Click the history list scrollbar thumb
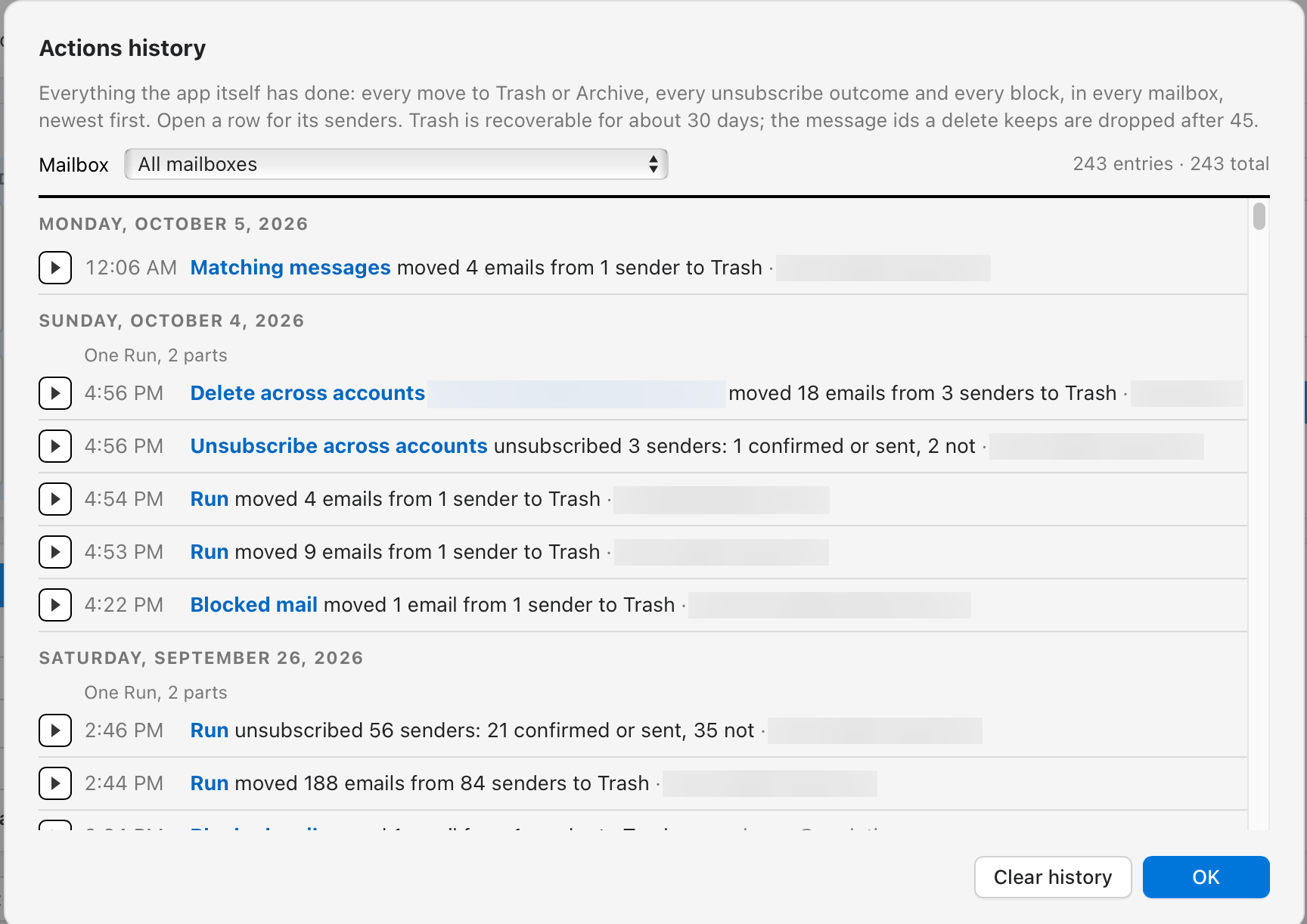This screenshot has height=924, width=1307. click(1259, 216)
